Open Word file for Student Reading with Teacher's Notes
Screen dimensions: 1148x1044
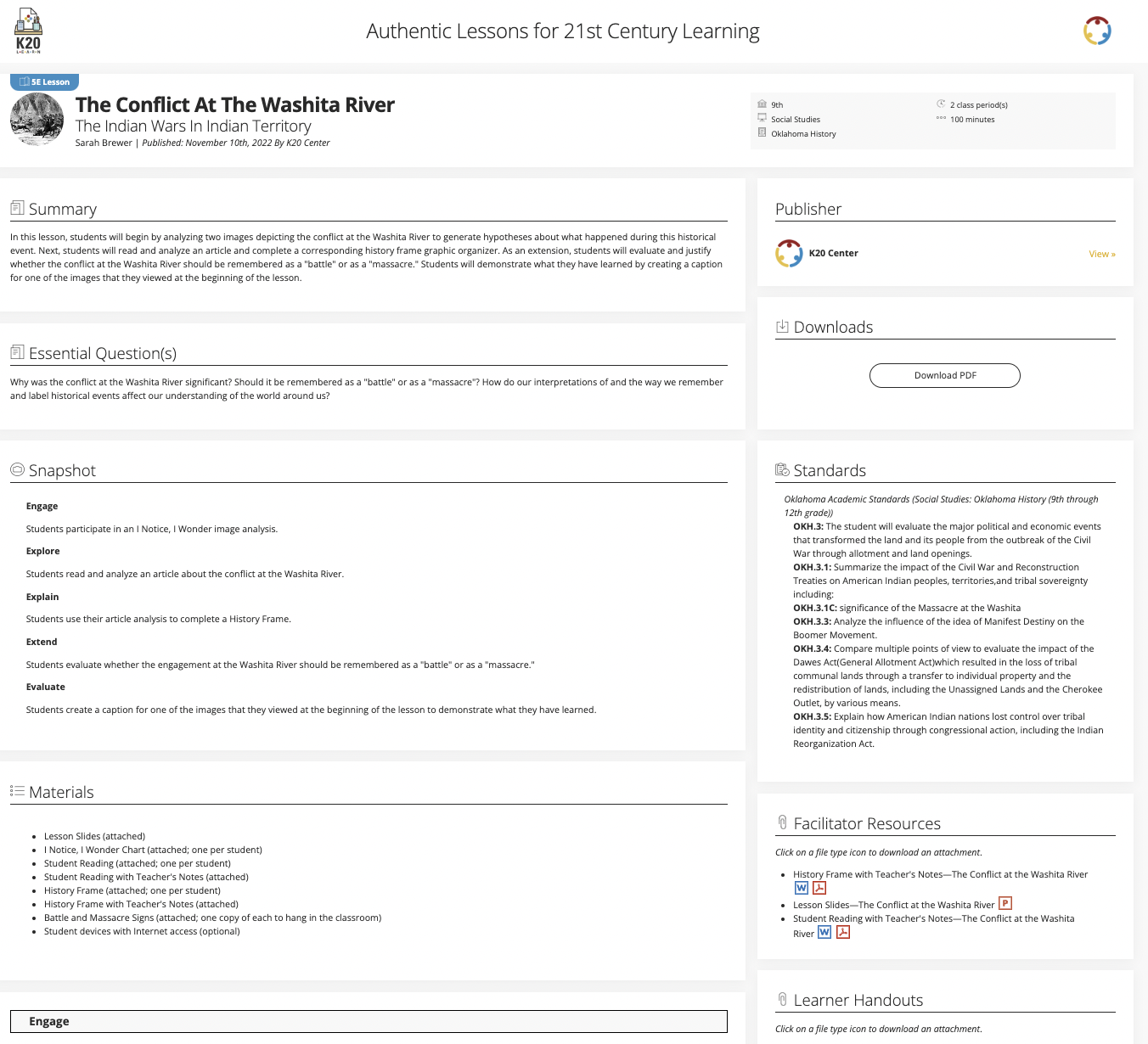coord(824,932)
